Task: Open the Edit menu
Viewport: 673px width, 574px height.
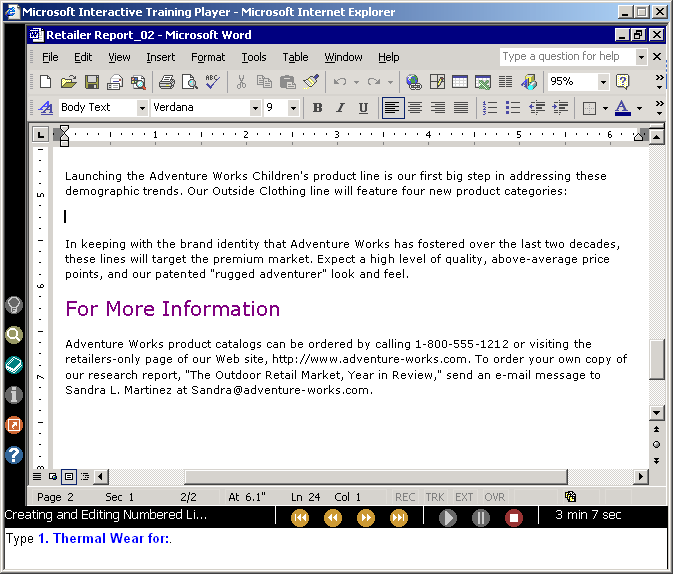Action: [x=83, y=57]
